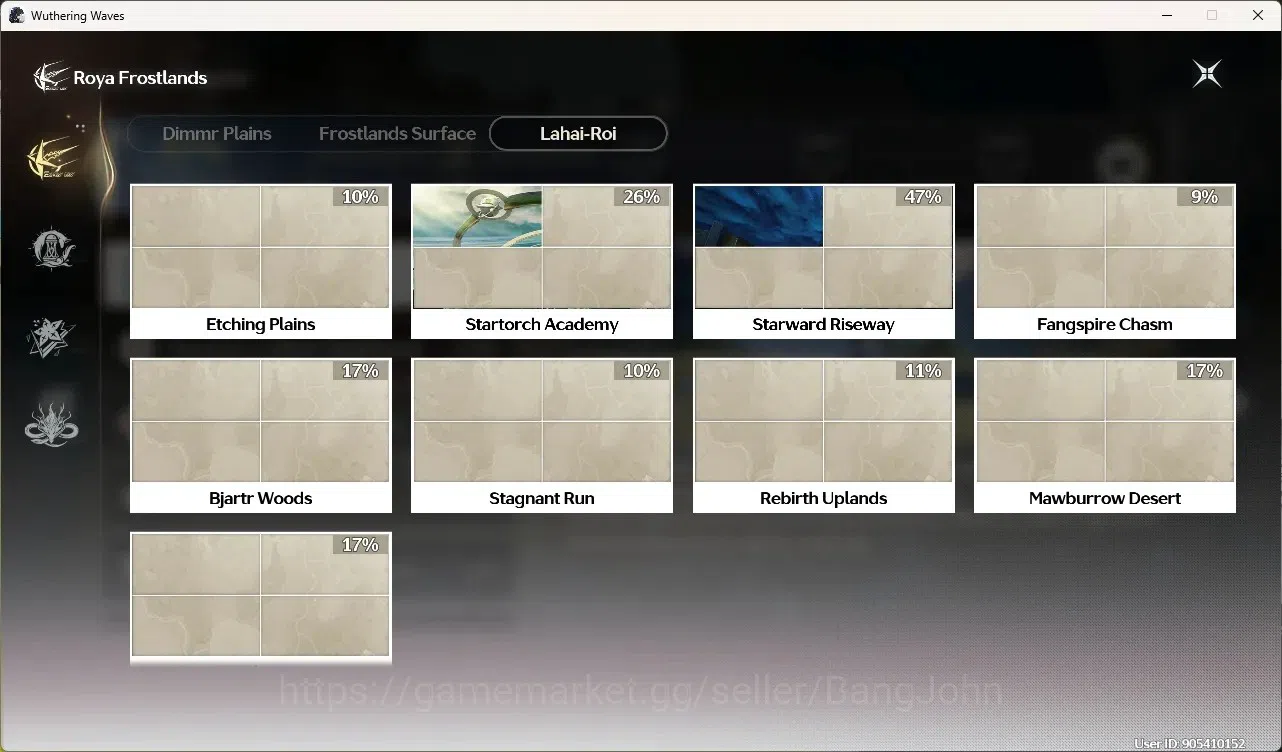Select the dragon-like region emblem in sidebar
The image size is (1282, 752).
[51, 424]
